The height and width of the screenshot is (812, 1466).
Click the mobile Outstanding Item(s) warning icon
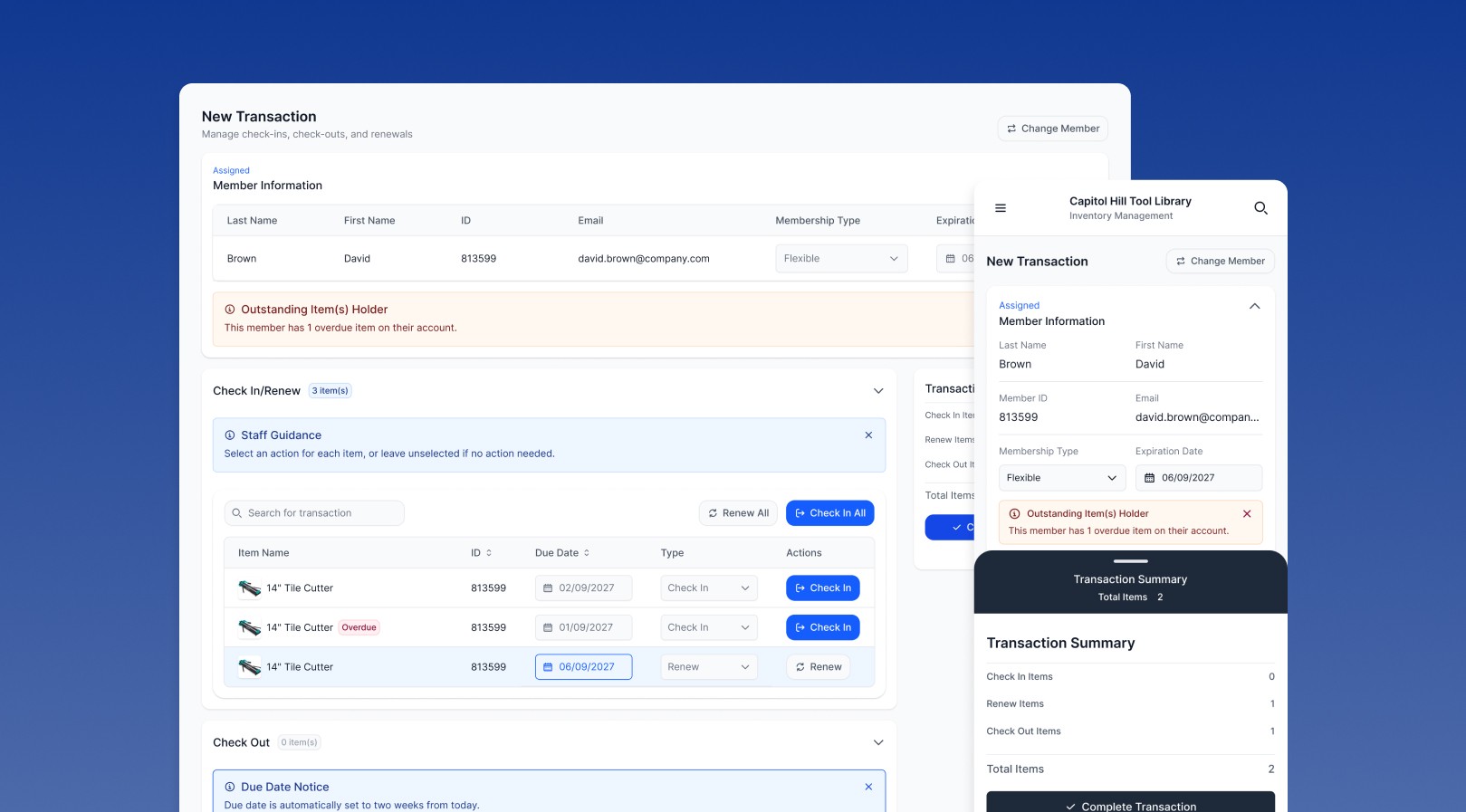1014,513
